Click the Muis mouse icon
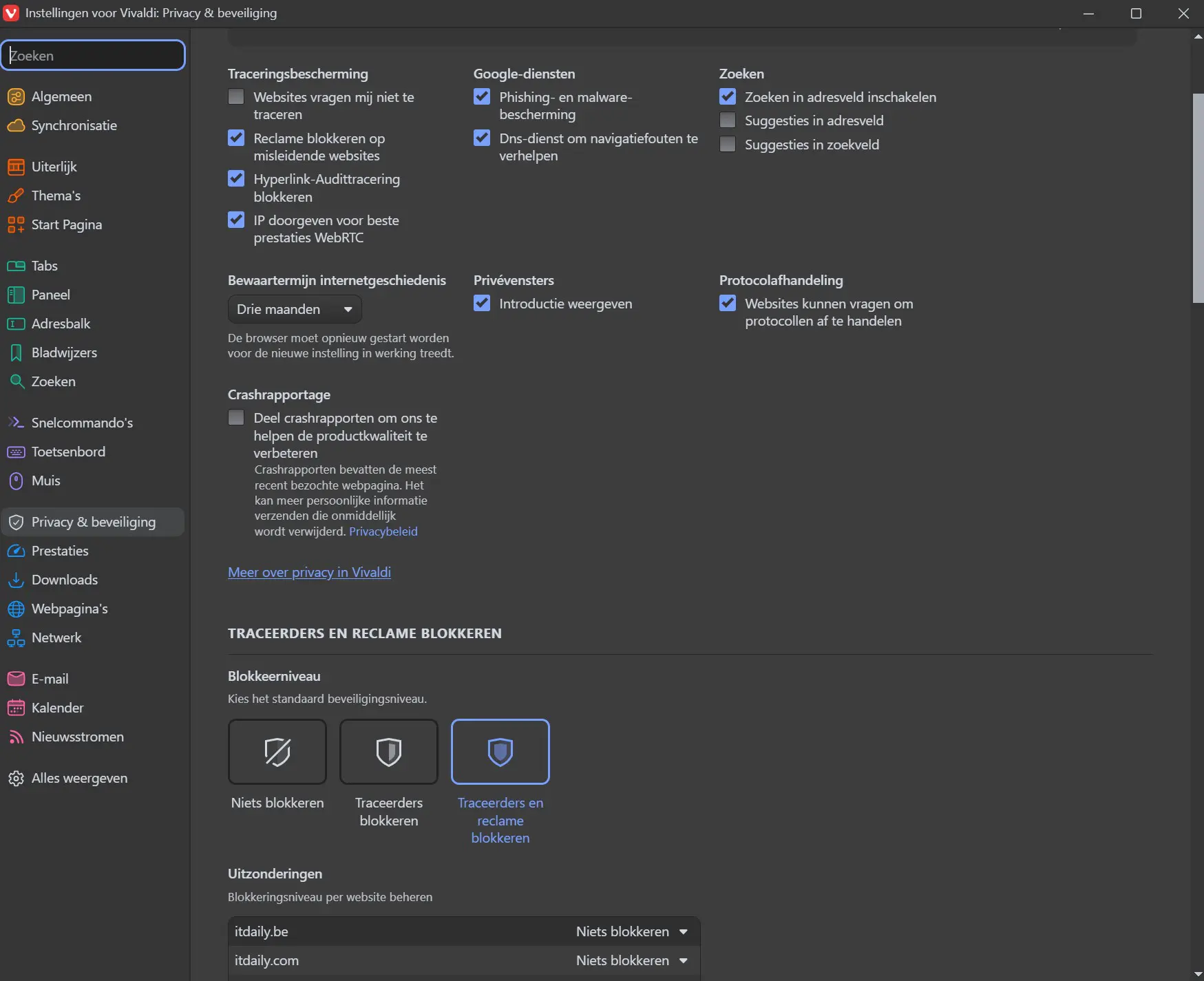Image resolution: width=1204 pixels, height=981 pixels. (x=16, y=481)
